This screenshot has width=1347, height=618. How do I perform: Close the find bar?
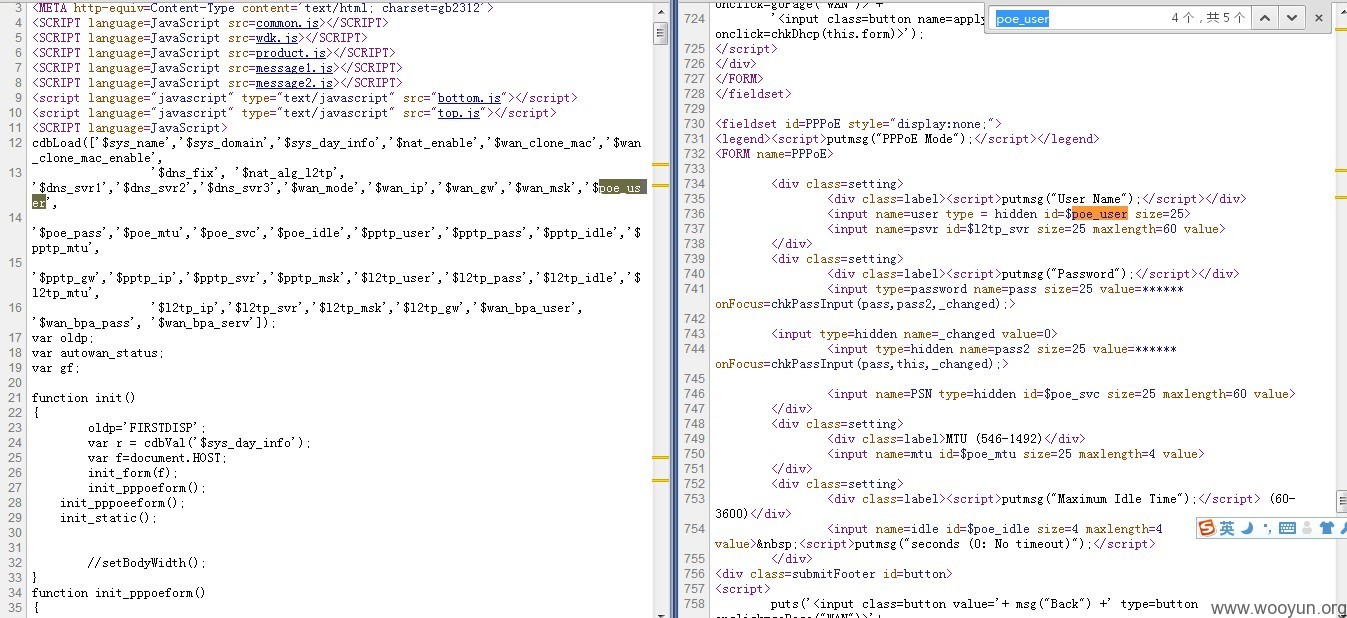[x=1318, y=18]
